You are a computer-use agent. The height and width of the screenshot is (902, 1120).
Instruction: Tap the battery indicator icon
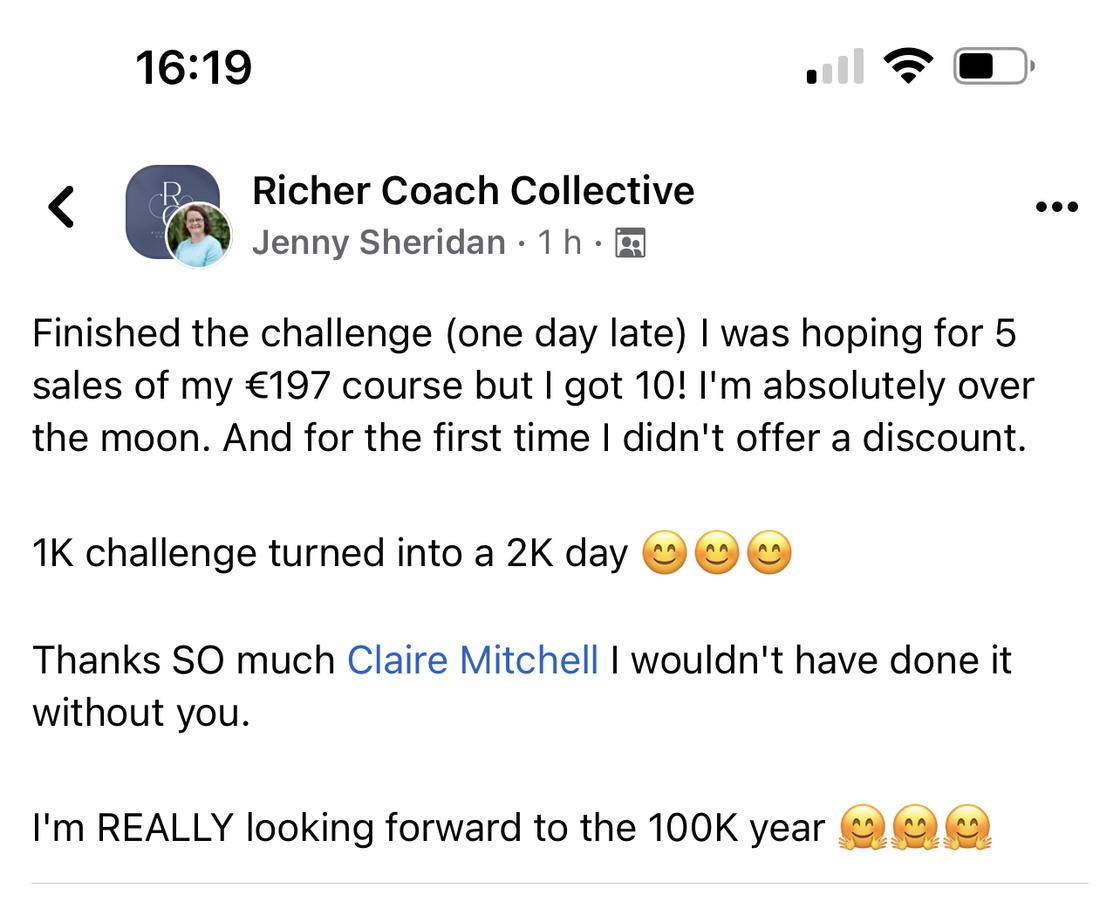pyautogui.click(x=993, y=67)
